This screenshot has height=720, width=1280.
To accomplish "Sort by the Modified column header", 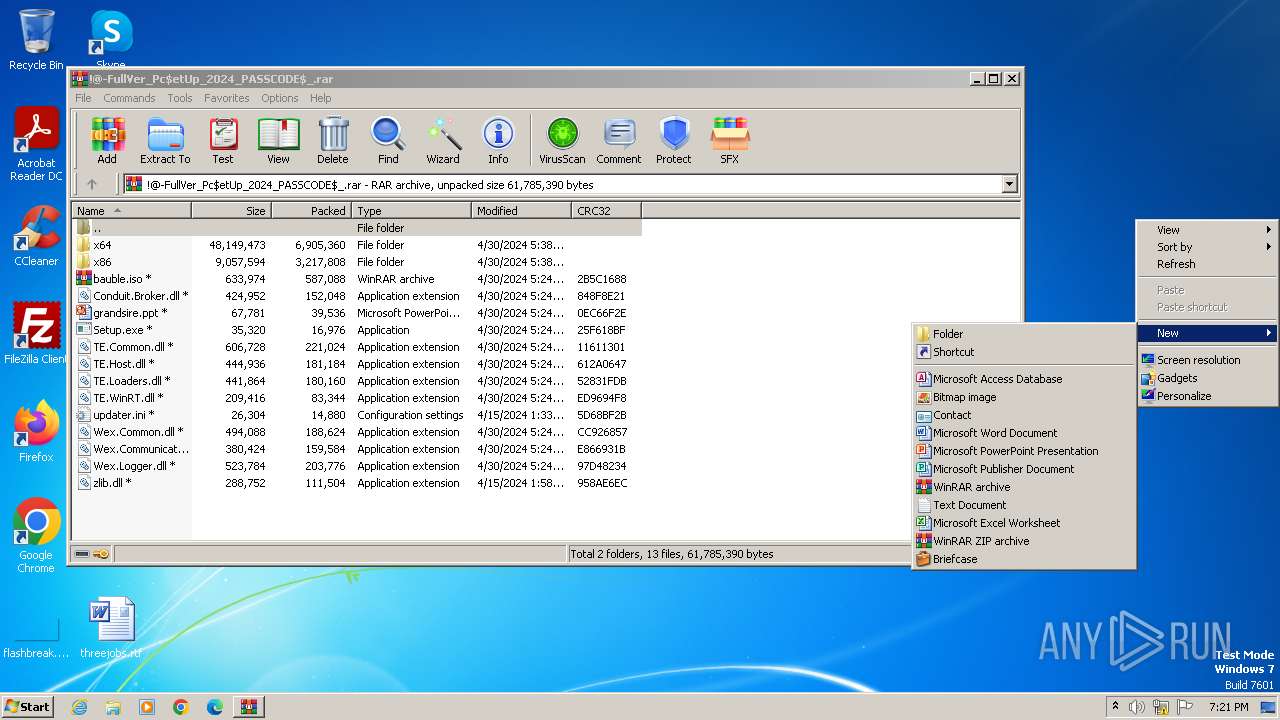I will 522,211.
